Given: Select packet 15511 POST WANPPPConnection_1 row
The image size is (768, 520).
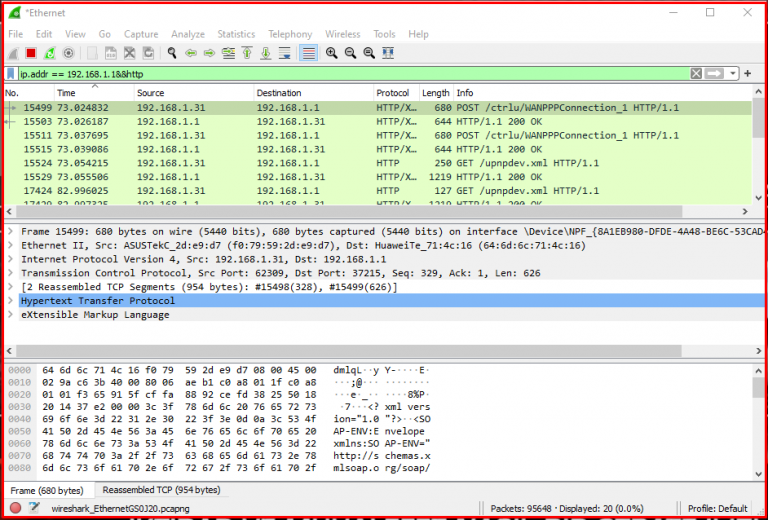Looking at the screenshot, I should click(379, 135).
